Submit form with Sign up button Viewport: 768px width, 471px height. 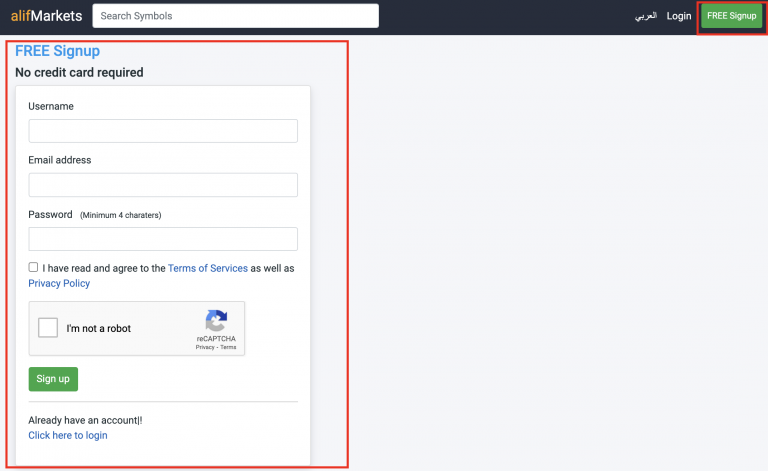(53, 379)
